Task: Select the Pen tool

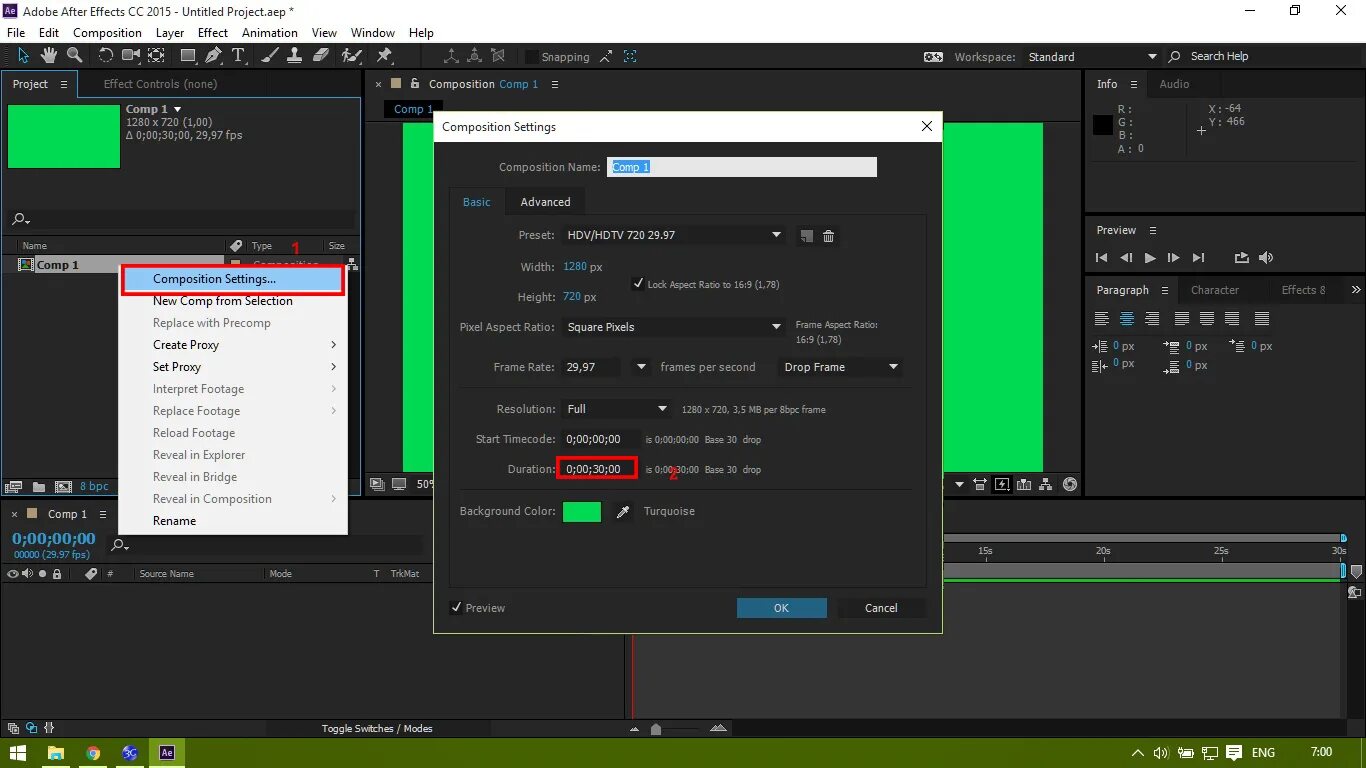Action: click(x=213, y=56)
